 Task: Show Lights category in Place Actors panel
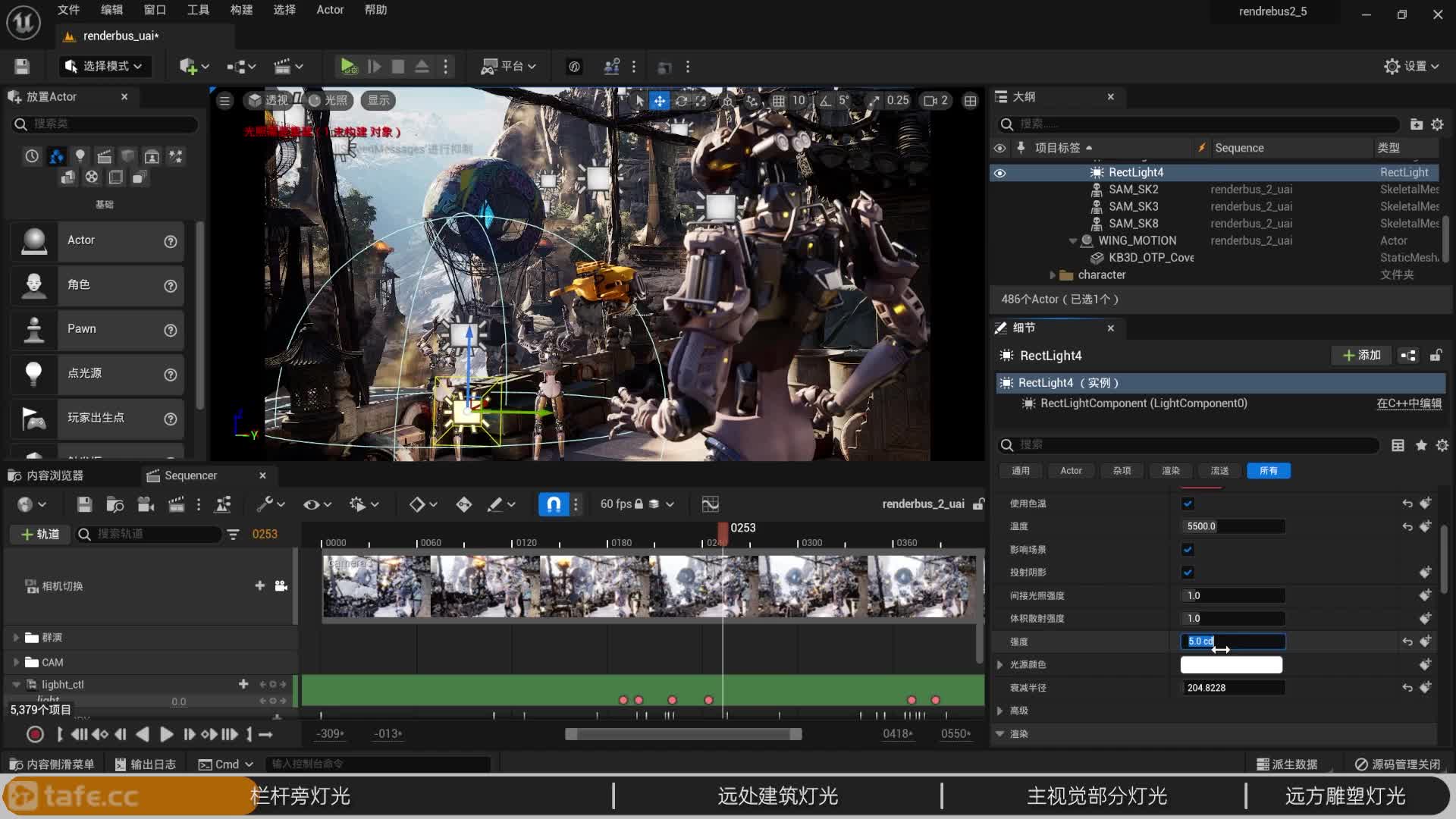tap(80, 156)
